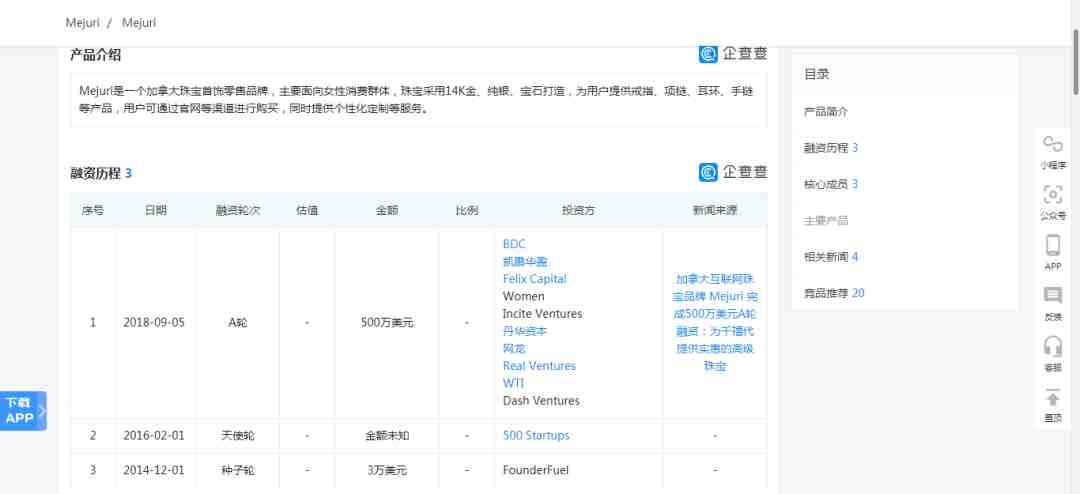Click the Incite Ventures investor text
The image size is (1080, 494).
[x=542, y=313]
